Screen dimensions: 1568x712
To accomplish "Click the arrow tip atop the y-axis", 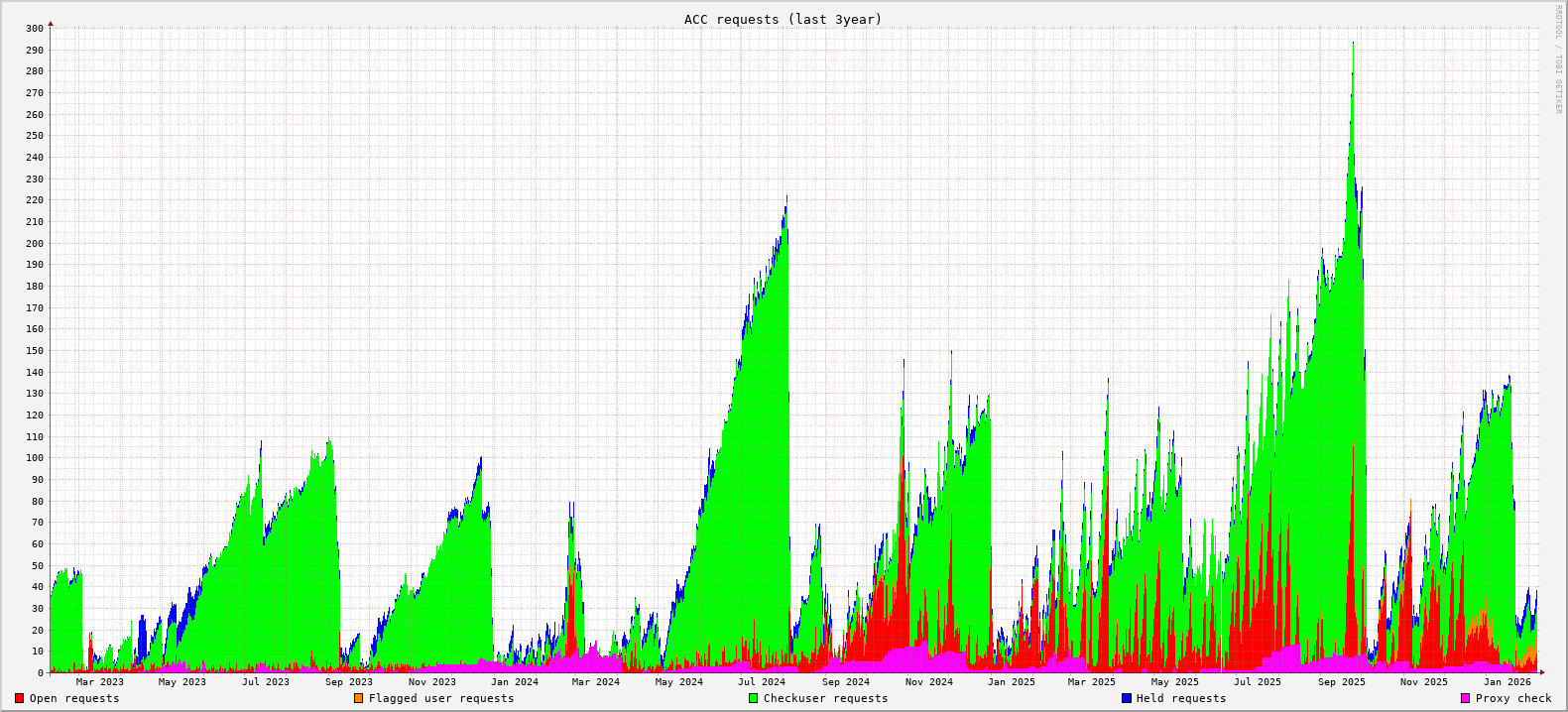I will 51,24.
